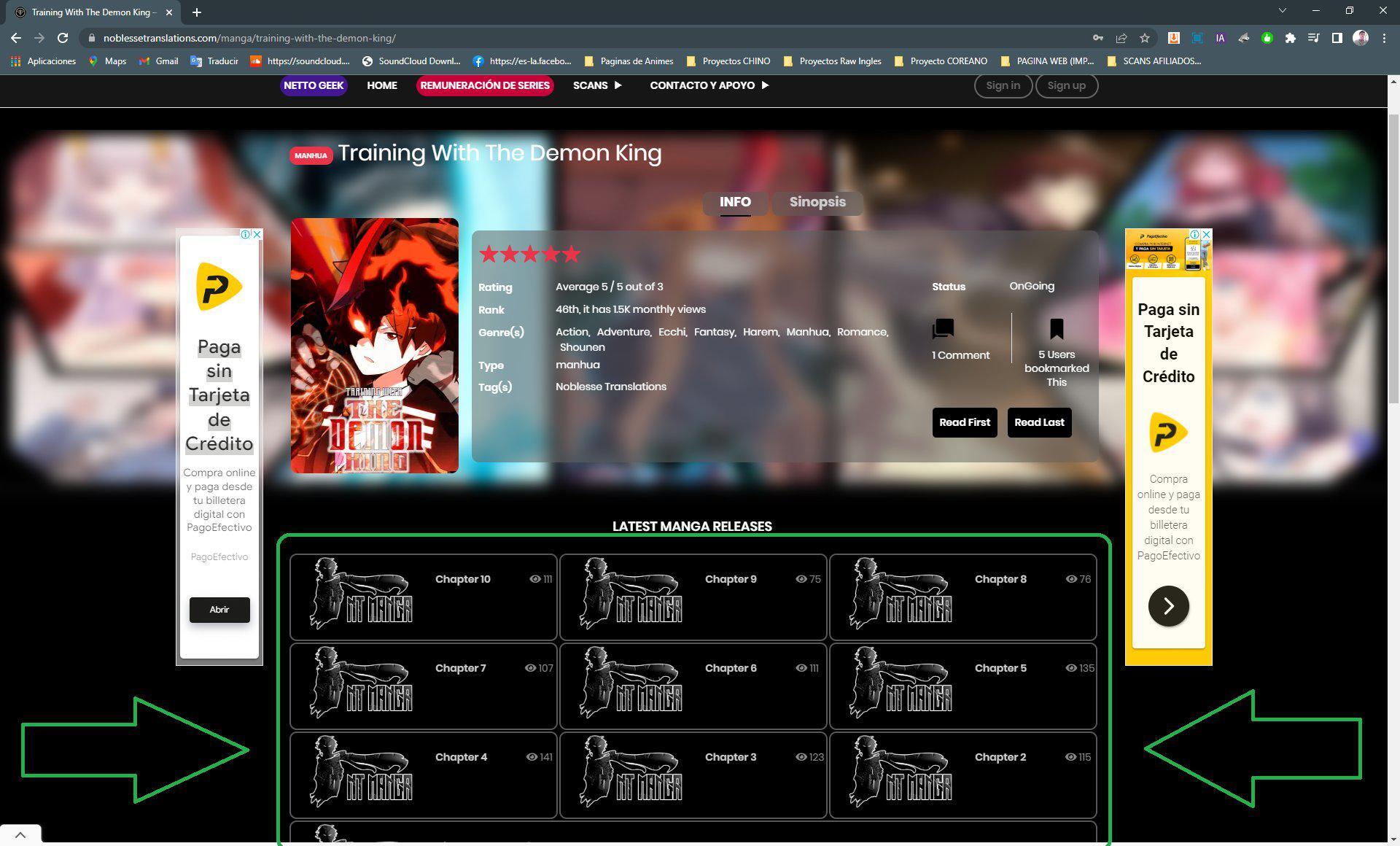Open a new browser tab
This screenshot has height=846, width=1400.
click(197, 12)
